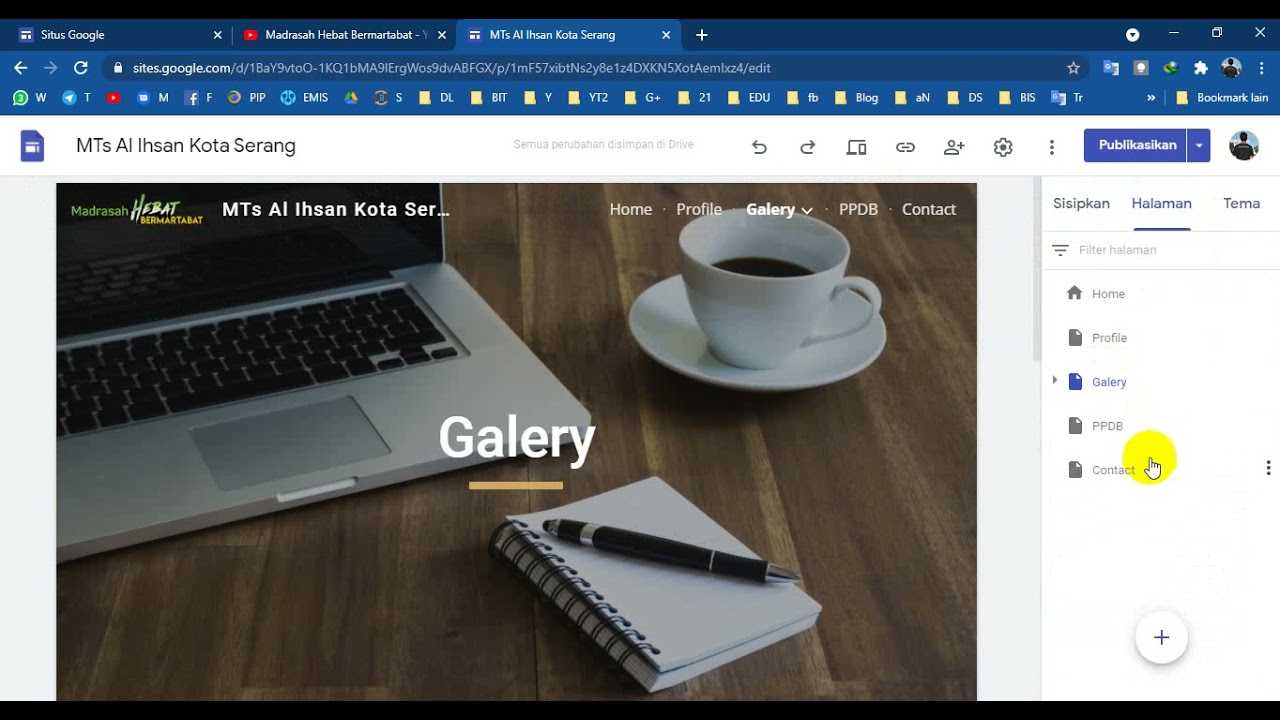Viewport: 1280px width, 720px height.
Task: Open site settings gear
Action: point(1003,147)
